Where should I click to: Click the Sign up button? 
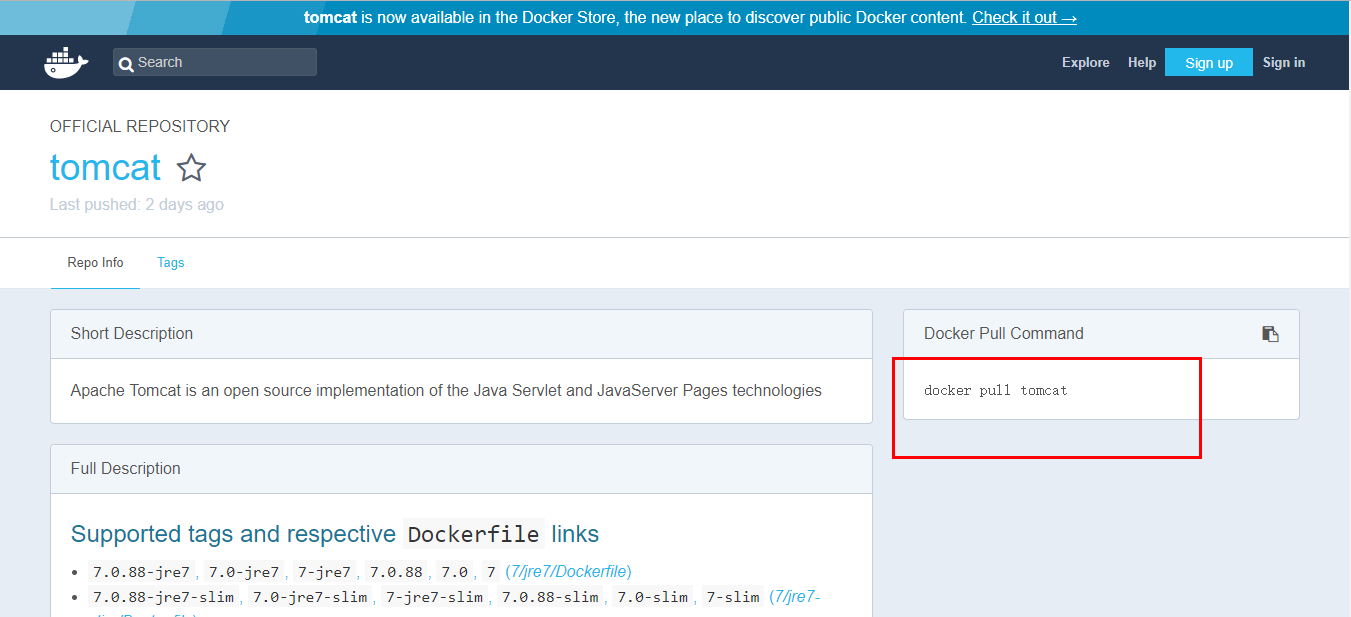point(1208,62)
